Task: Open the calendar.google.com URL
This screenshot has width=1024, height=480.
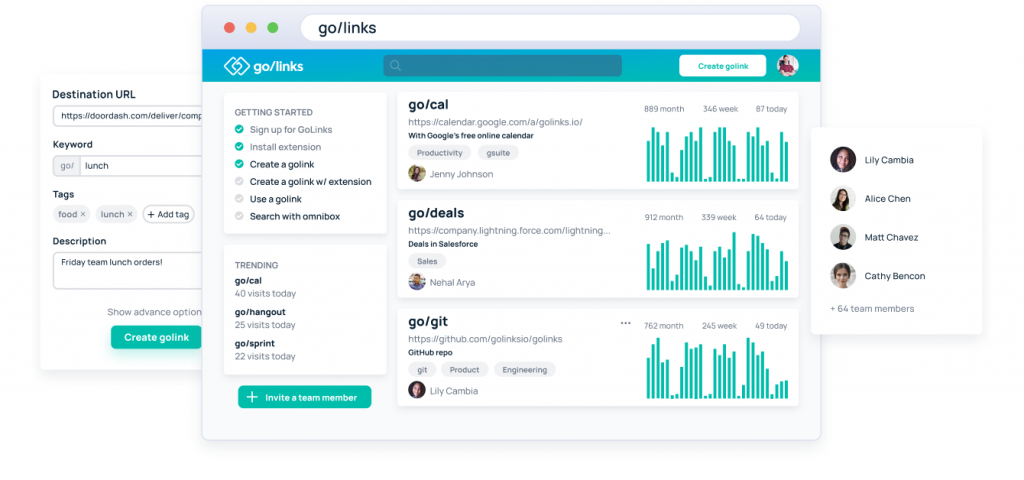Action: click(x=495, y=122)
